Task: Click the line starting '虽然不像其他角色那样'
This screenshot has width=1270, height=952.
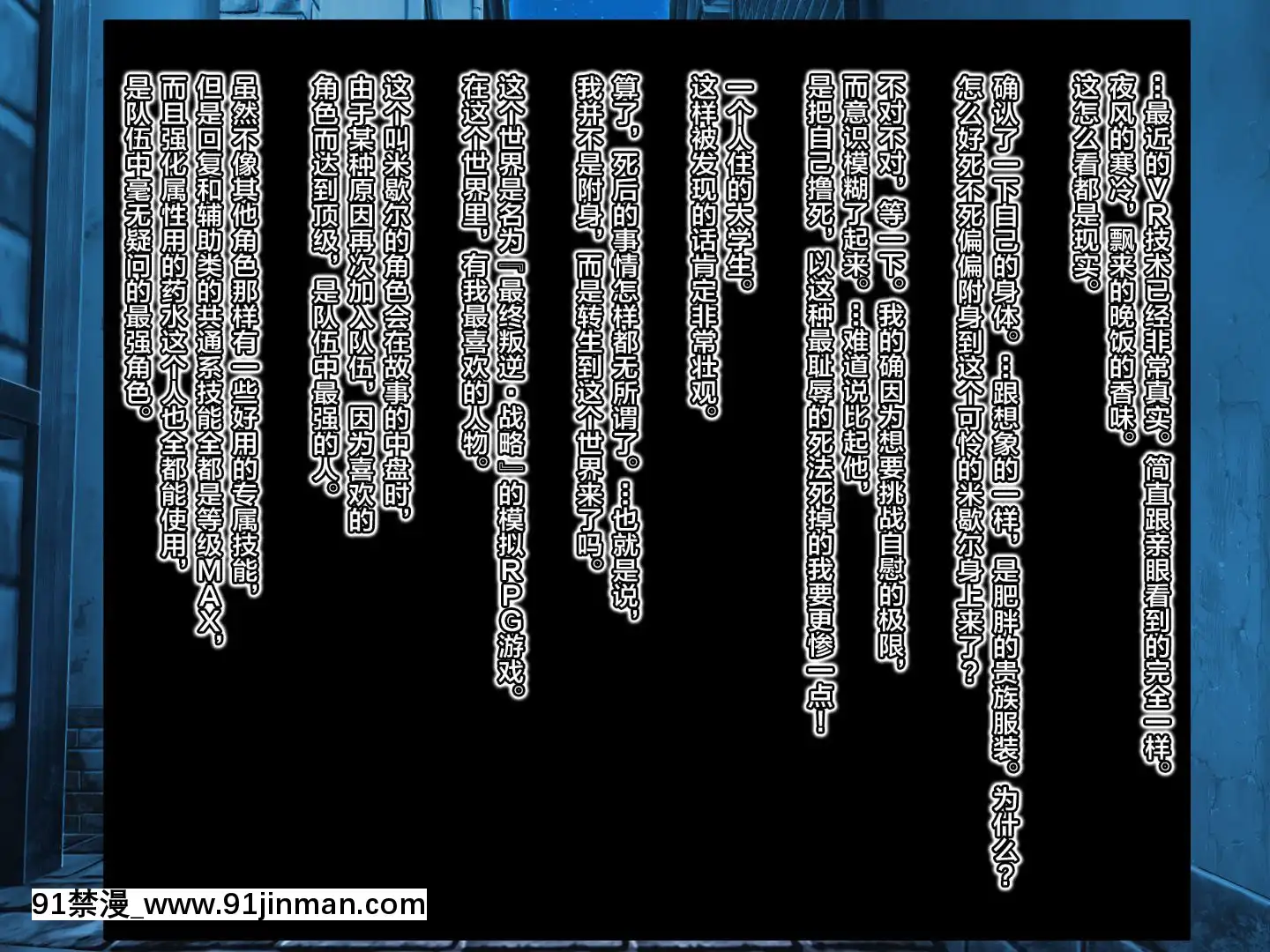Action: [245, 335]
